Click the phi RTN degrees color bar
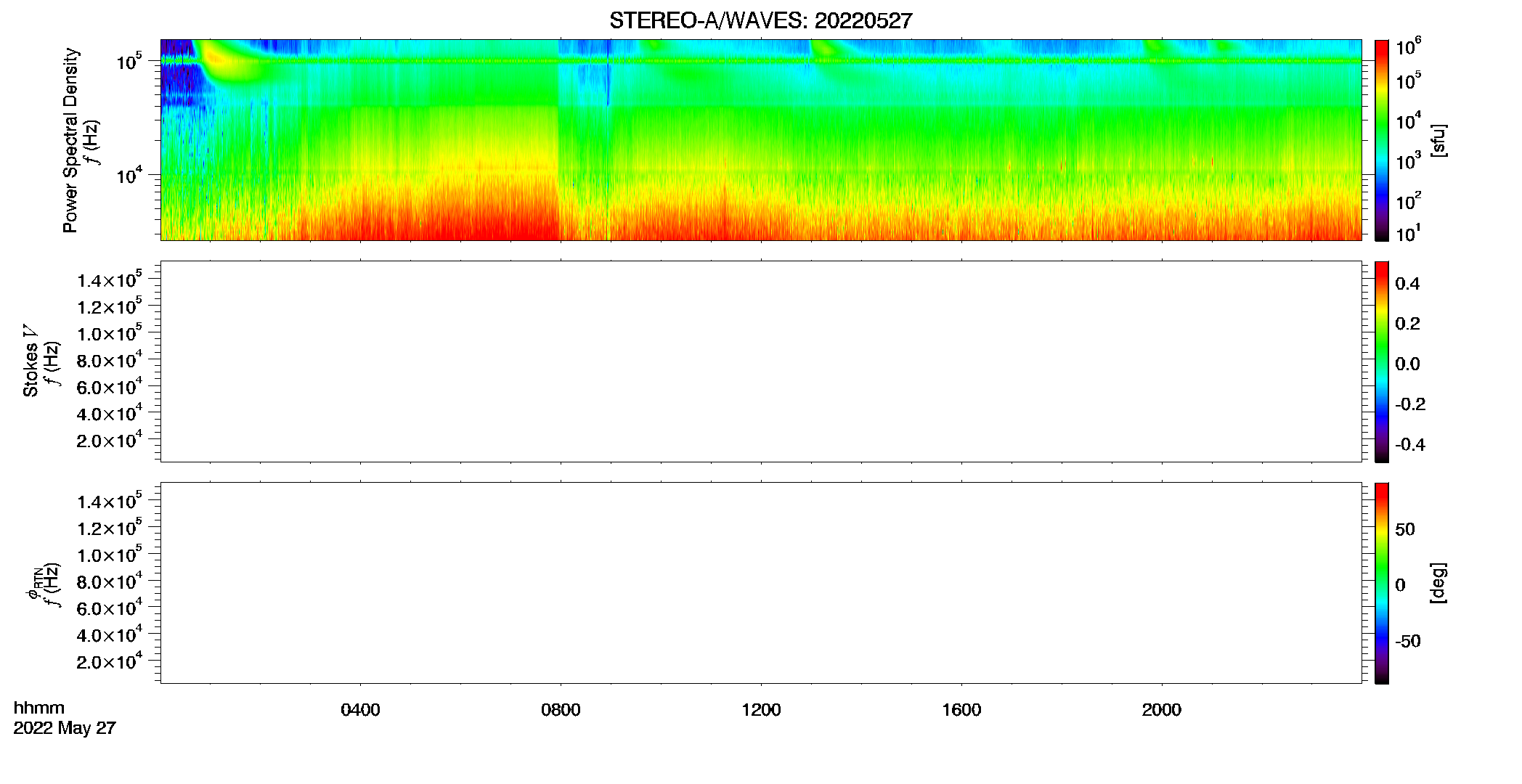The width and height of the screenshot is (1522, 784). tap(1382, 583)
